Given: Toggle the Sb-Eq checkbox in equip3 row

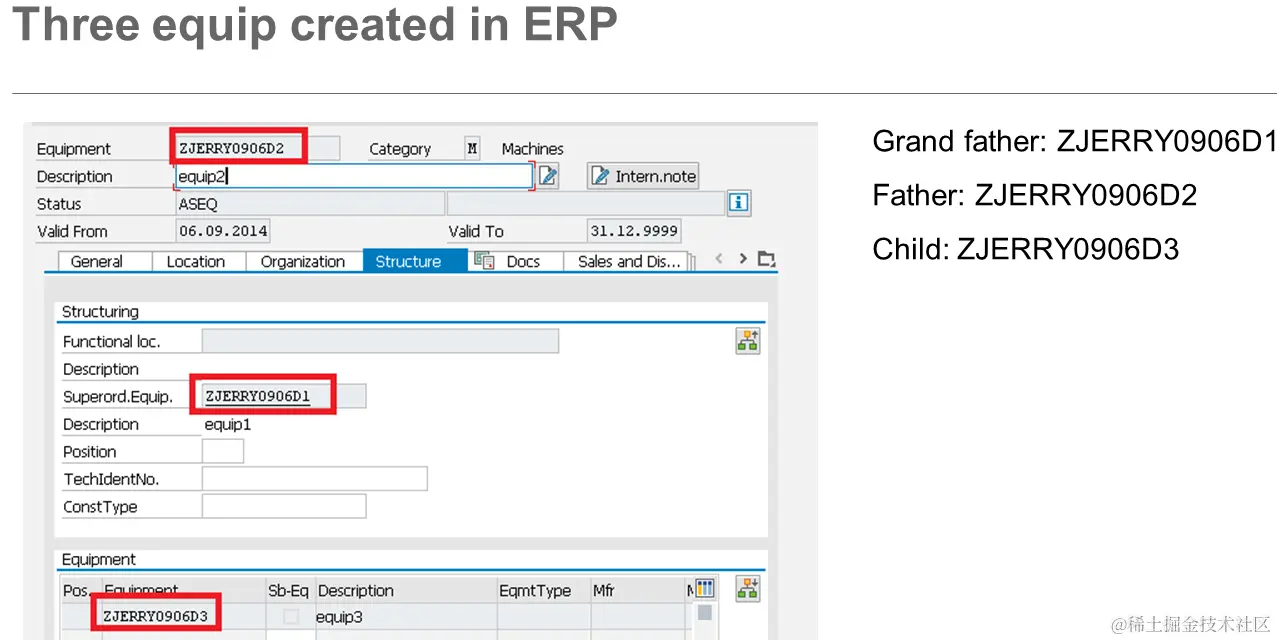Looking at the screenshot, I should point(291,617).
